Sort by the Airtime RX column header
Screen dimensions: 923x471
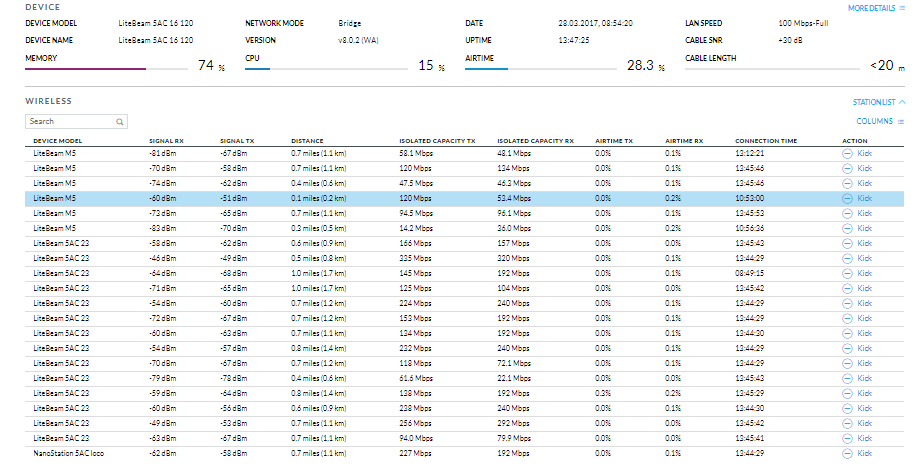684,141
